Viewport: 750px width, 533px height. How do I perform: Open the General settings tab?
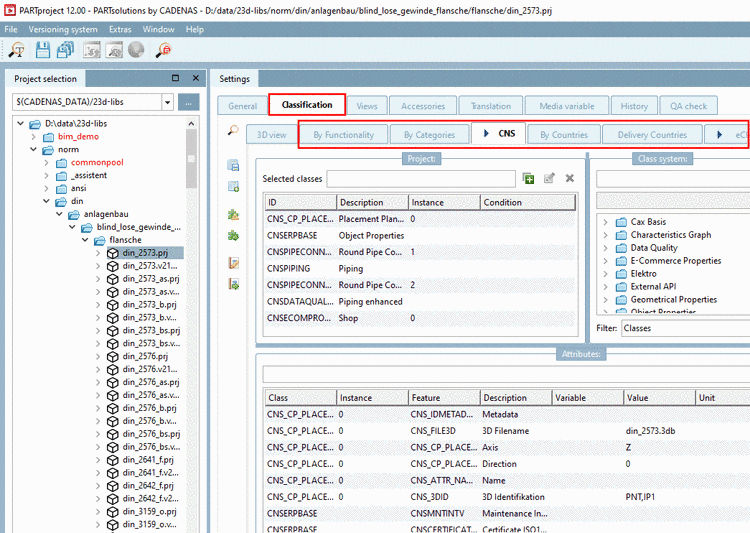(x=242, y=106)
